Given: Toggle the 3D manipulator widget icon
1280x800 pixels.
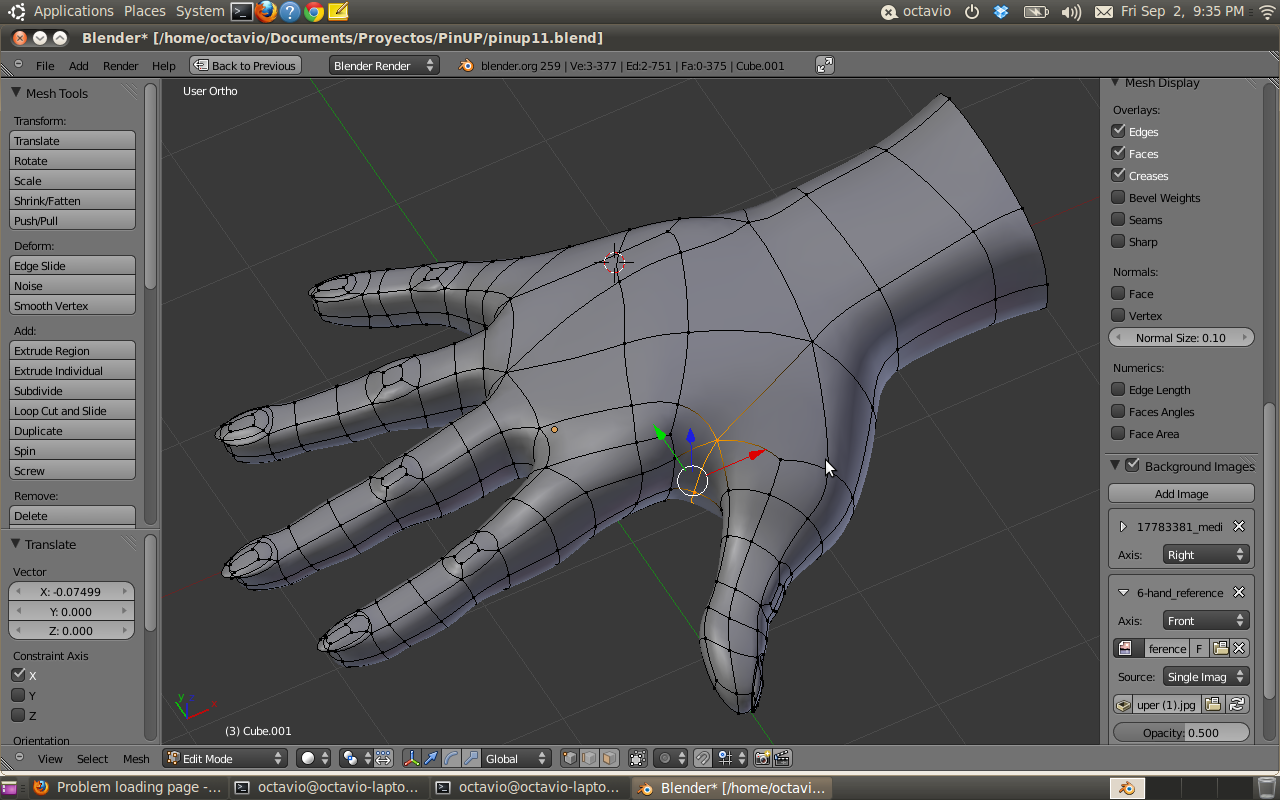Looking at the screenshot, I should click(x=411, y=758).
